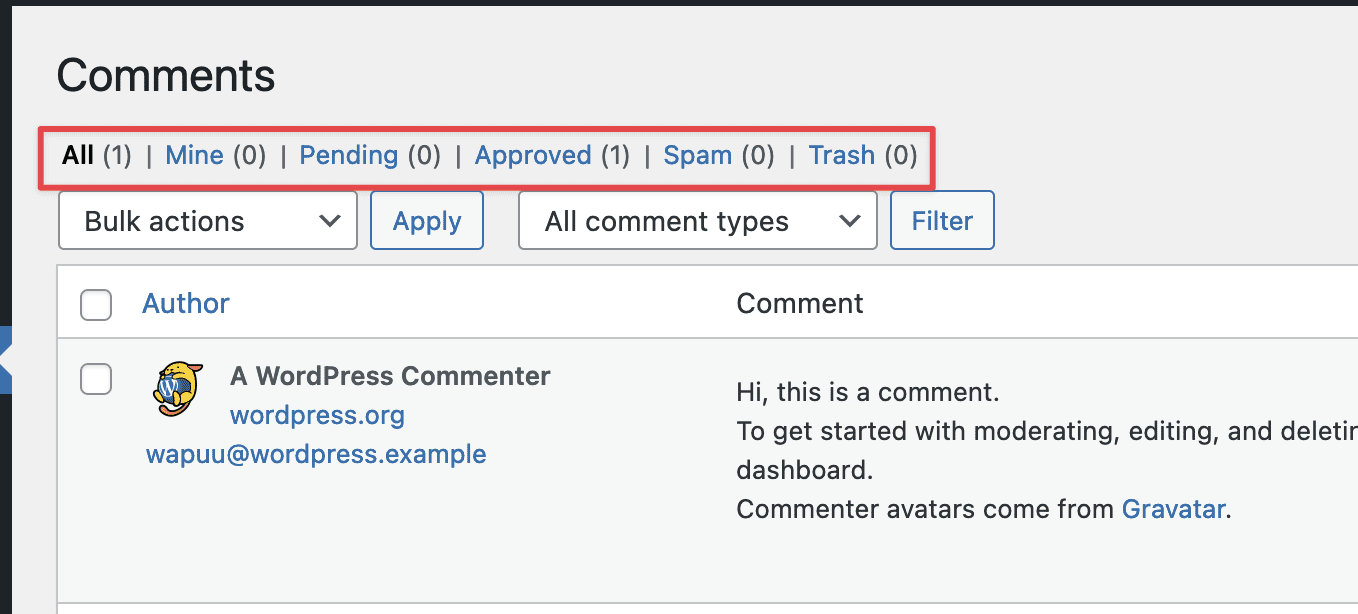Image resolution: width=1358 pixels, height=614 pixels.
Task: Tick the select-all checkbox beside Author
Action: pyautogui.click(x=96, y=304)
